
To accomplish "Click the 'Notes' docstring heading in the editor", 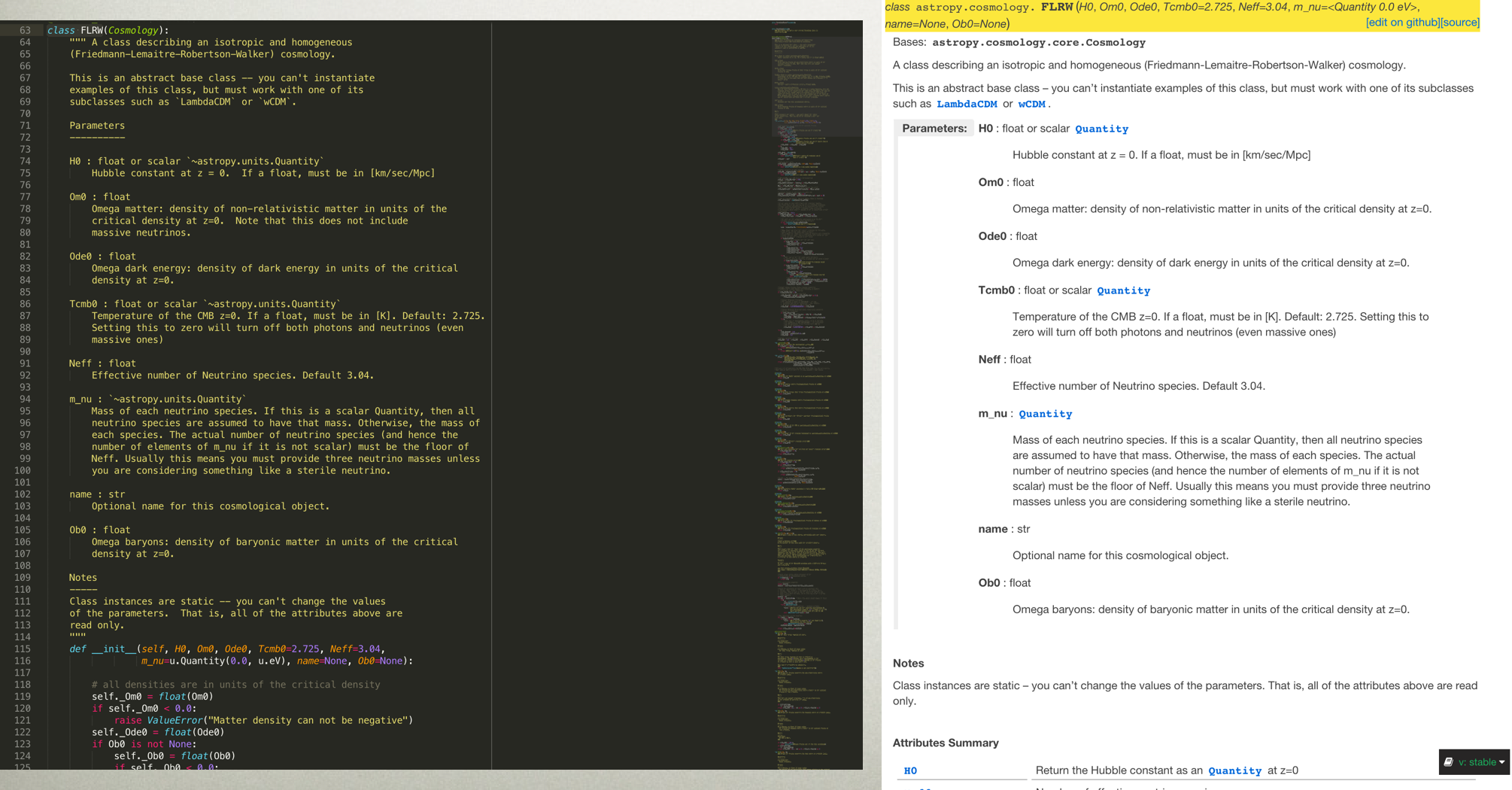I will click(83, 578).
